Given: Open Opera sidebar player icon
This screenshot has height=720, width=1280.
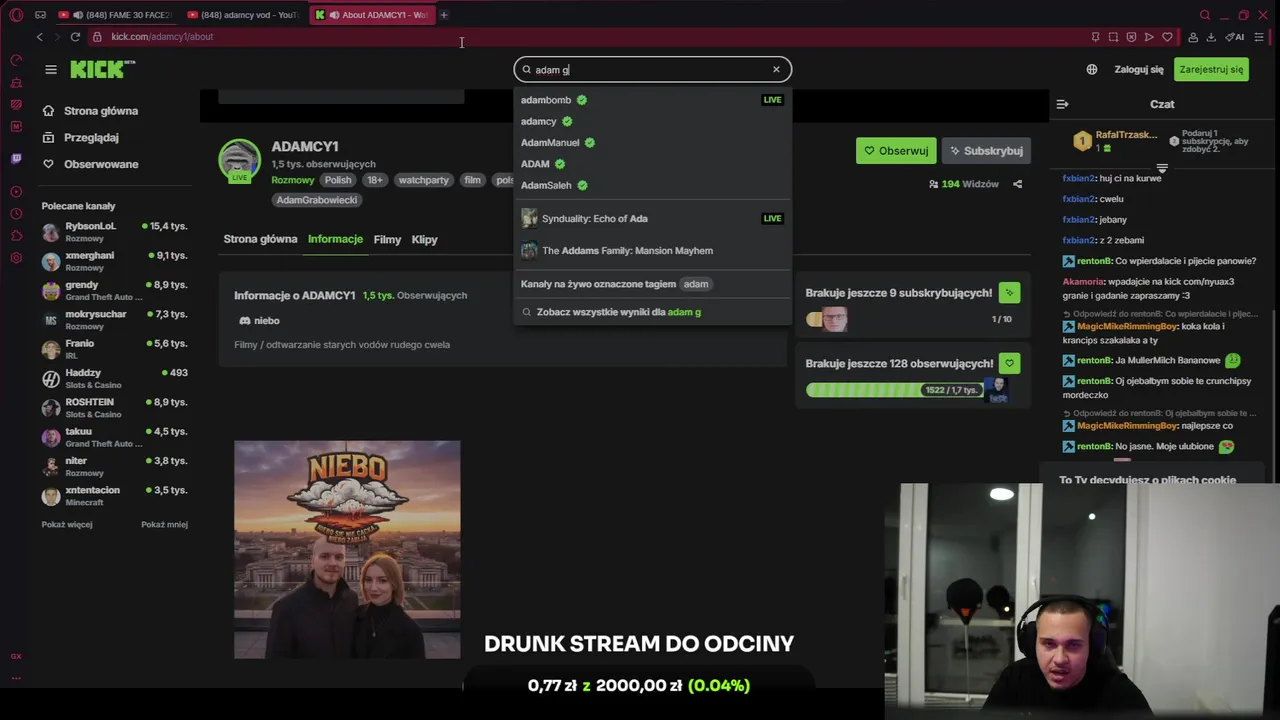Looking at the screenshot, I should pyautogui.click(x=16, y=191).
